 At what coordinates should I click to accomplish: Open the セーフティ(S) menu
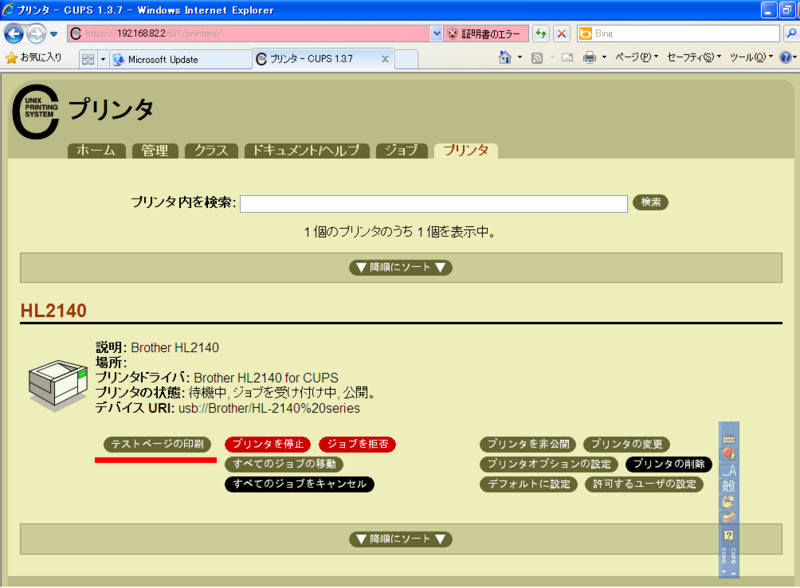(x=694, y=57)
